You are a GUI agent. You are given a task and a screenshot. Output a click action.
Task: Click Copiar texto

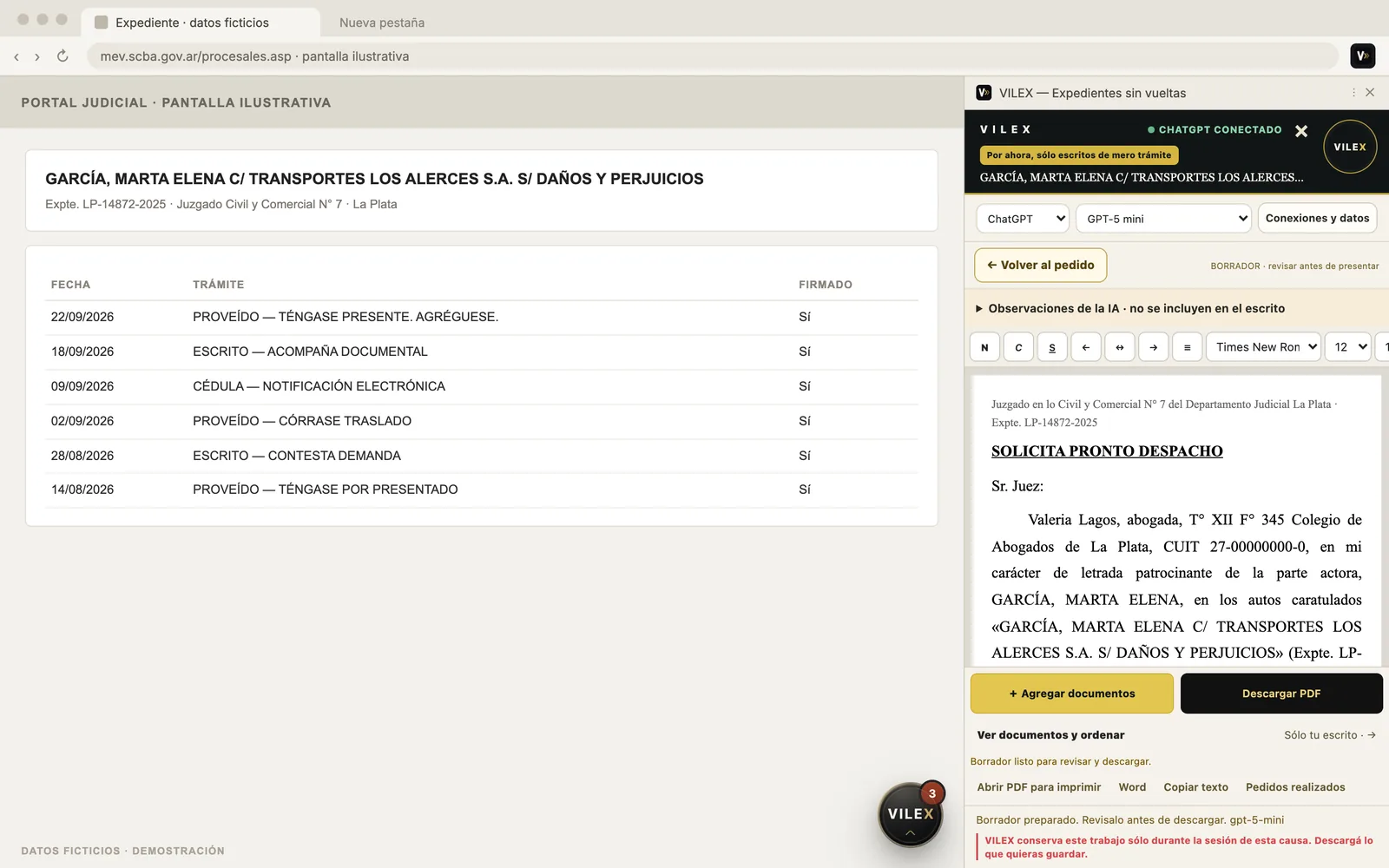(1195, 787)
